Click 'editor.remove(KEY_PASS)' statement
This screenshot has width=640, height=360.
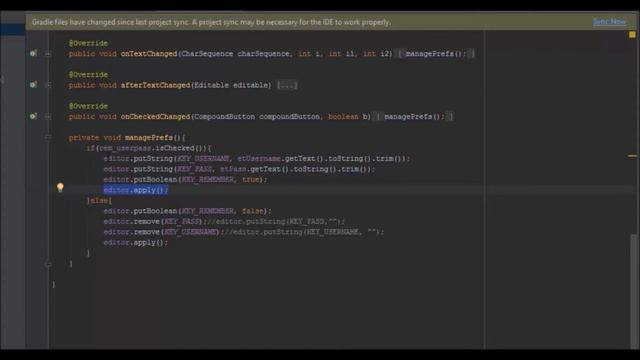coord(153,221)
